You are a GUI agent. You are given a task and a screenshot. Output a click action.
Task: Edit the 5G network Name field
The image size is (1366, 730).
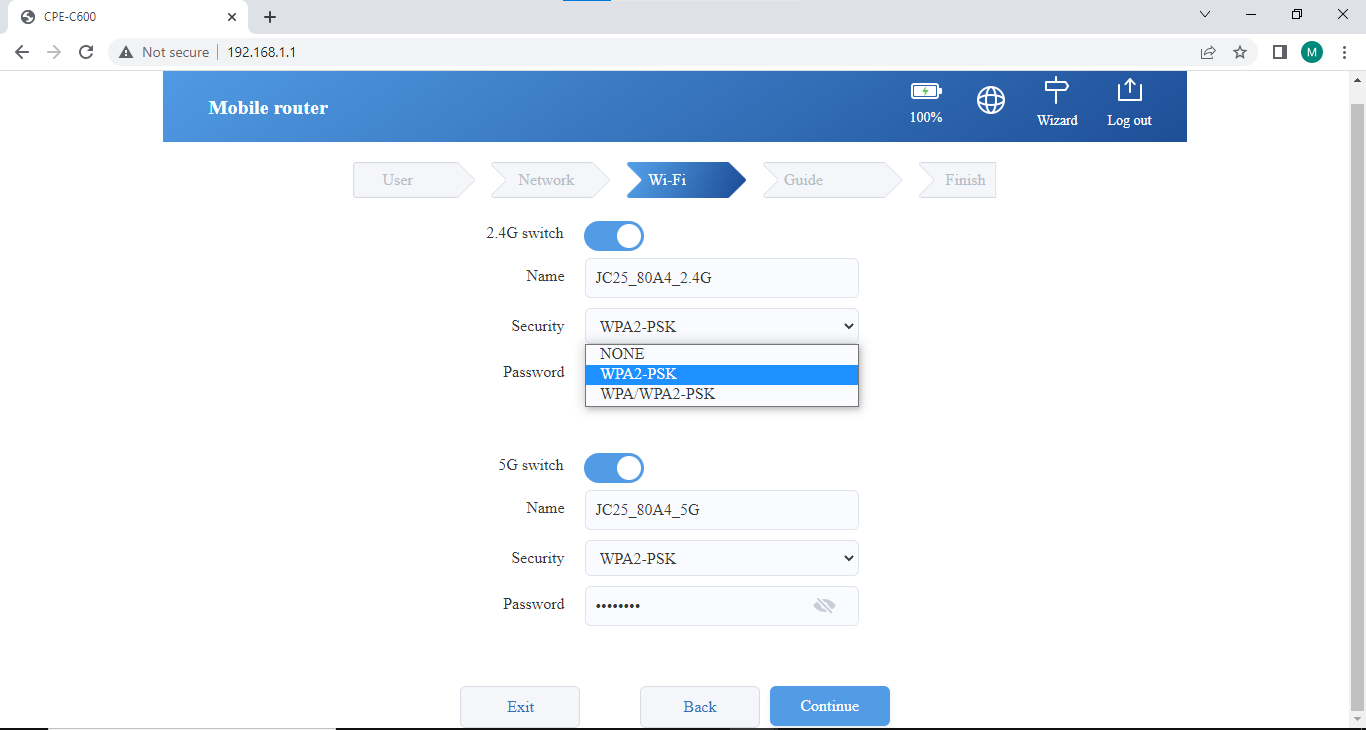(x=721, y=510)
